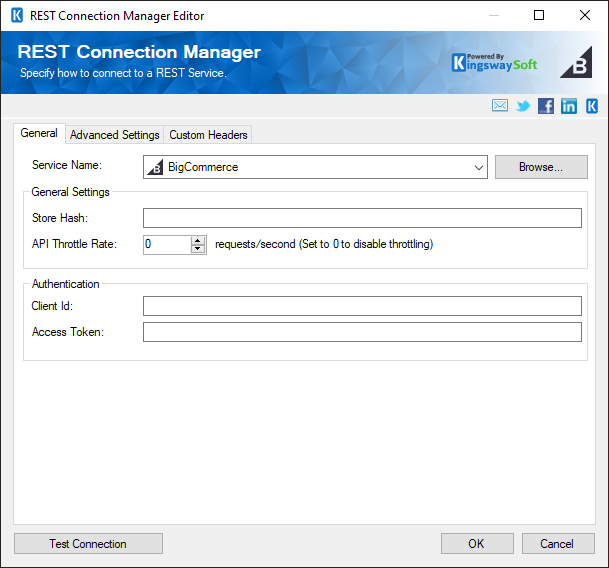
Task: Click the 'General Settings' group title
Action: click(x=70, y=192)
